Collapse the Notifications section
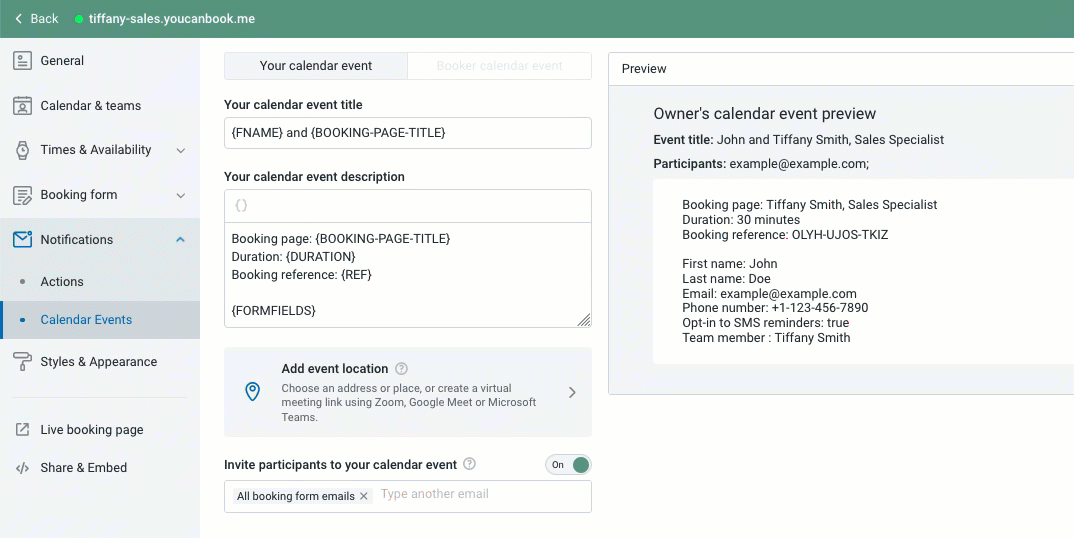Image resolution: width=1074 pixels, height=538 pixels. pos(181,240)
